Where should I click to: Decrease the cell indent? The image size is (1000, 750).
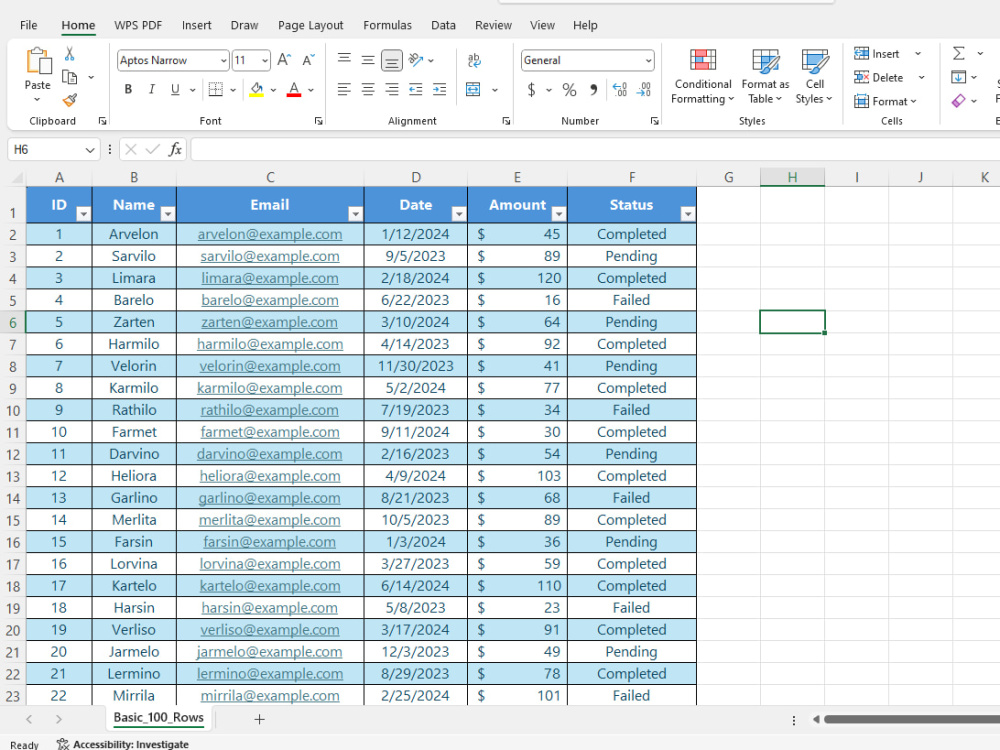416,89
